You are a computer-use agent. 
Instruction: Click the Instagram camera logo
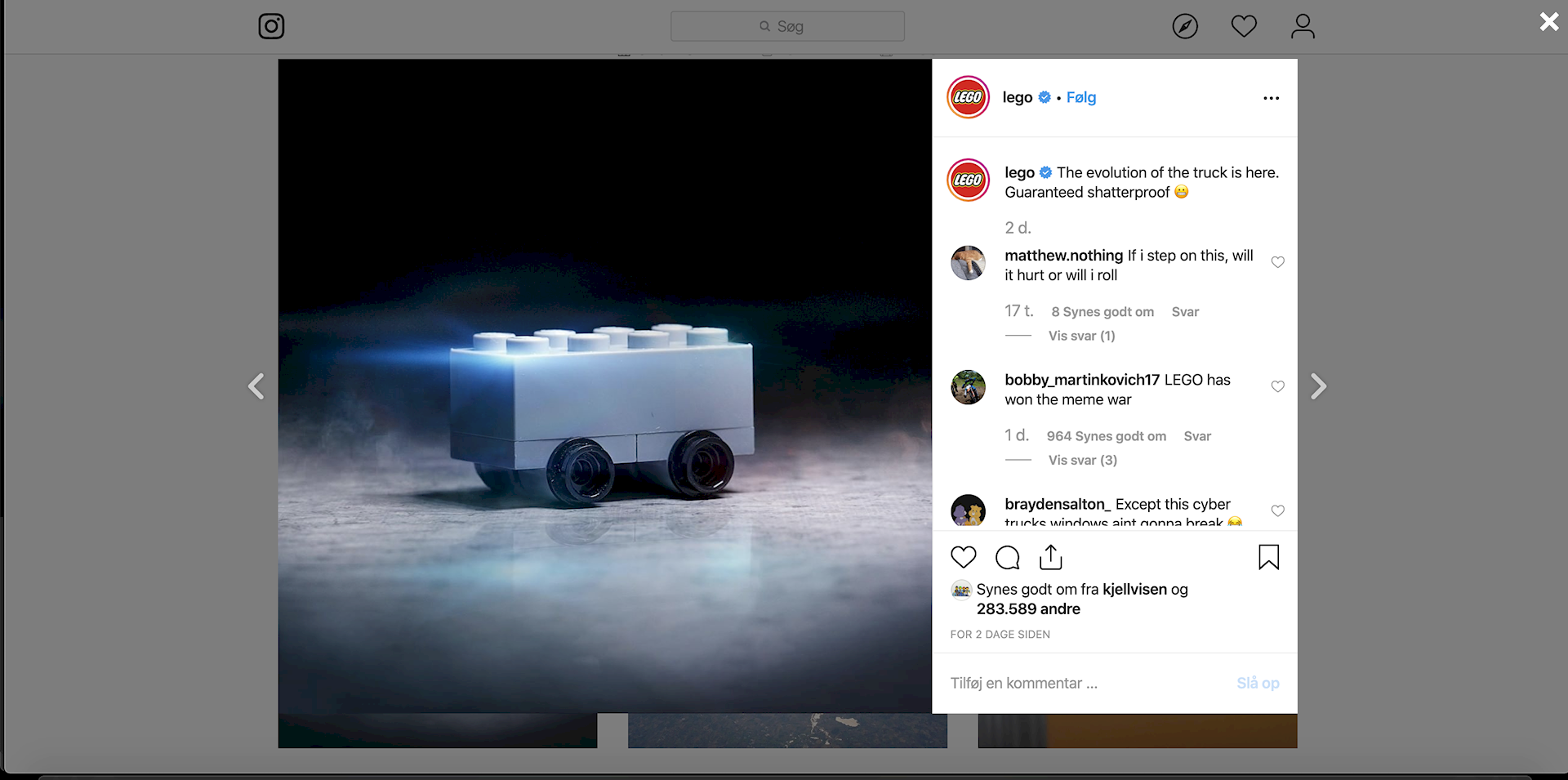(271, 26)
